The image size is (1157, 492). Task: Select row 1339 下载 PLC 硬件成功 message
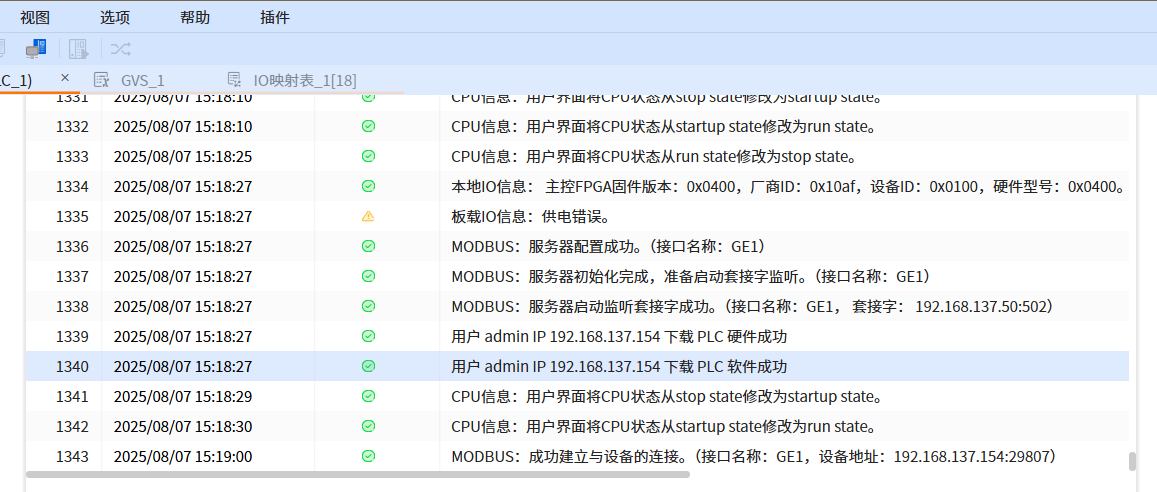click(619, 336)
